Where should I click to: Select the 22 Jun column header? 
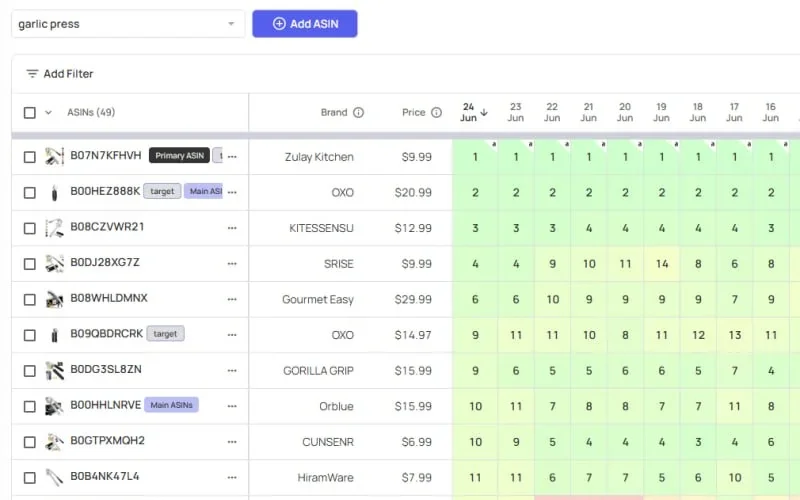pos(552,112)
